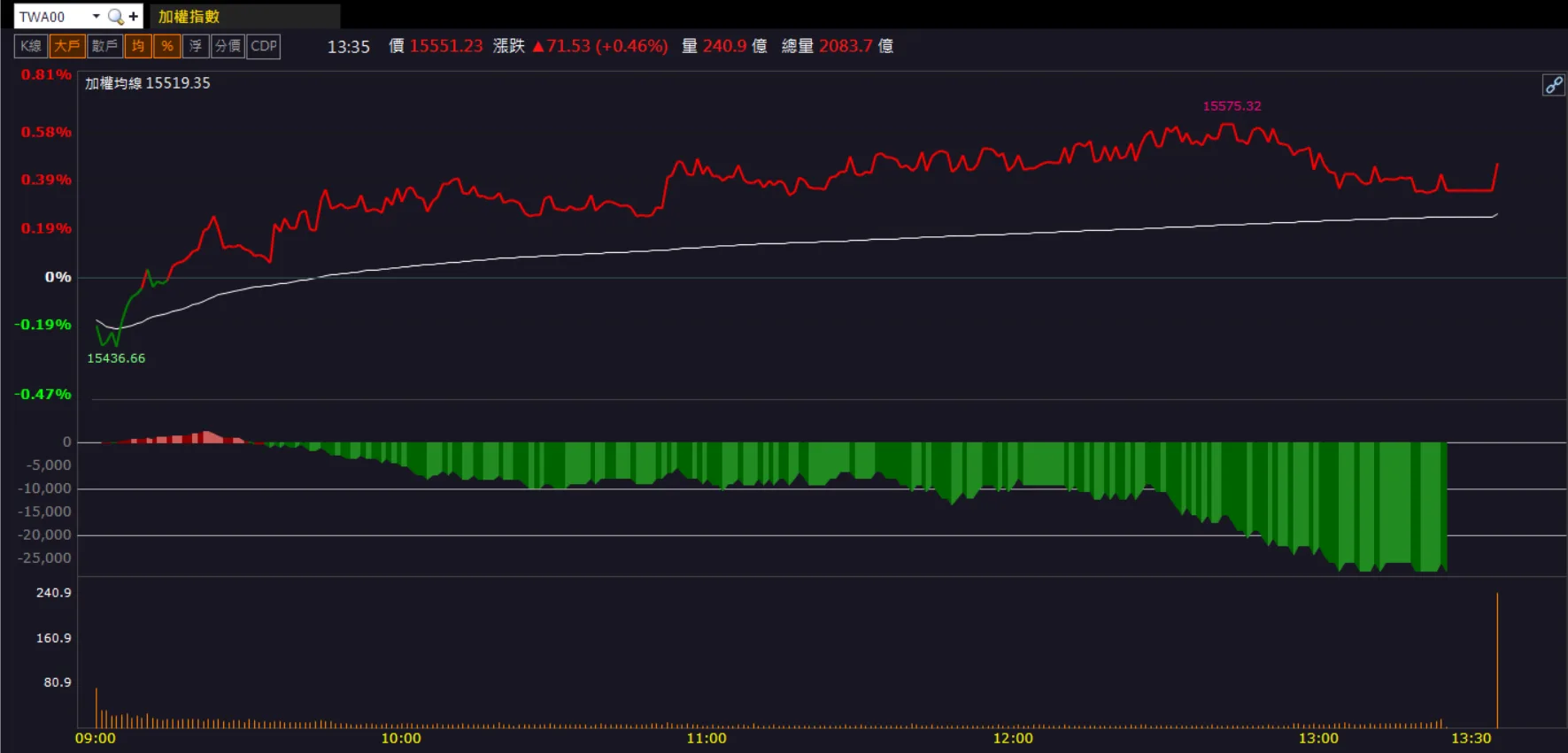The image size is (1568, 753).
Task: Toggle the 浮 button
Action: tap(196, 46)
